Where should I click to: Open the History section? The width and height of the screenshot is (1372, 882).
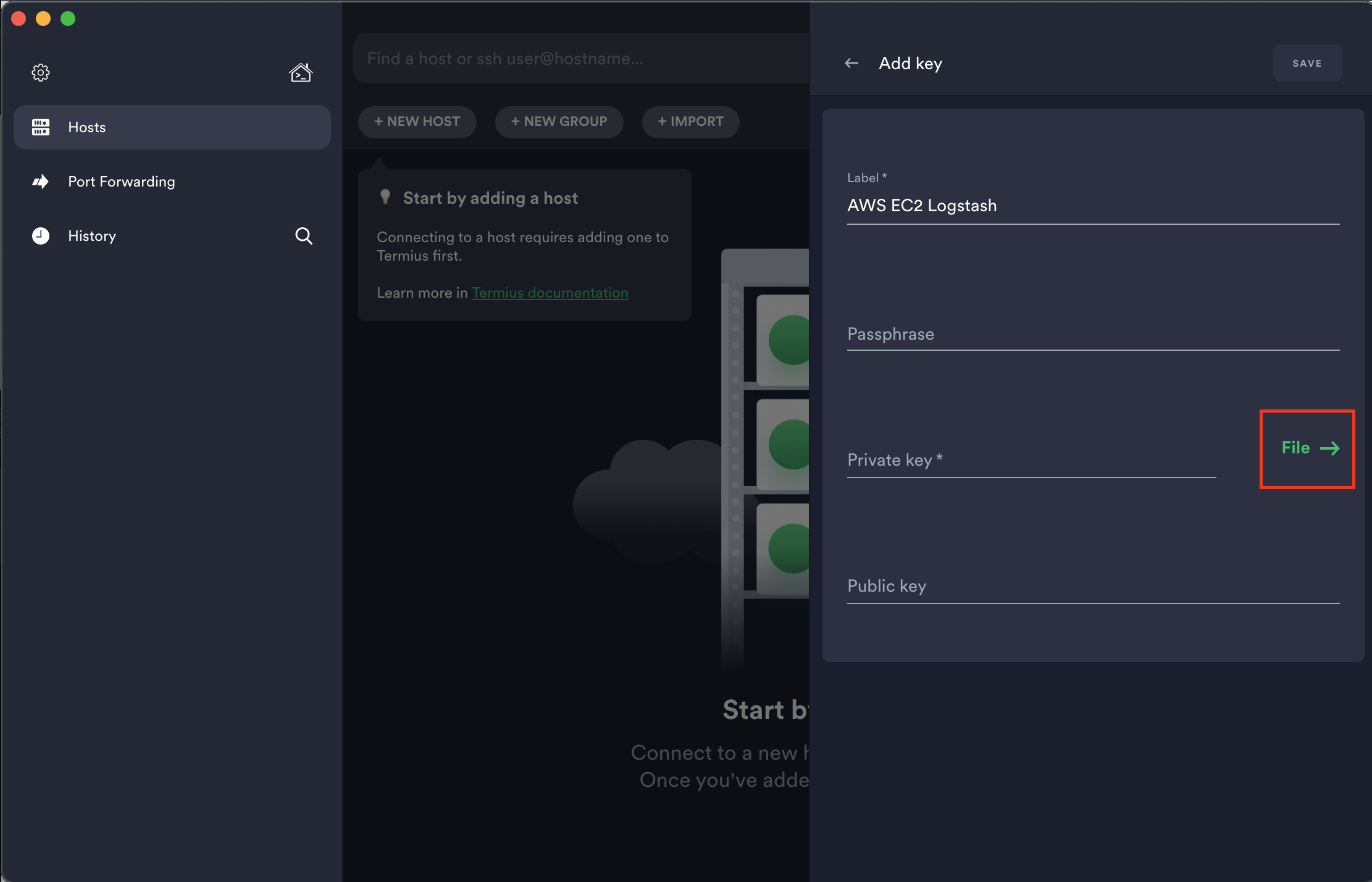point(92,236)
